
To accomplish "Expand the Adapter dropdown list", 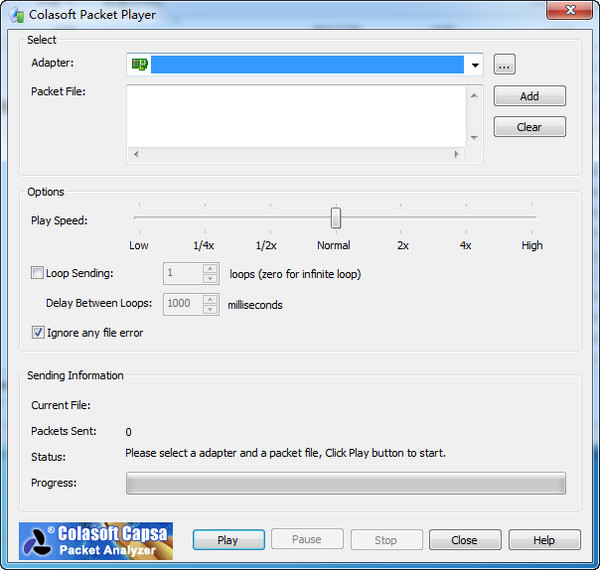I will point(475,65).
